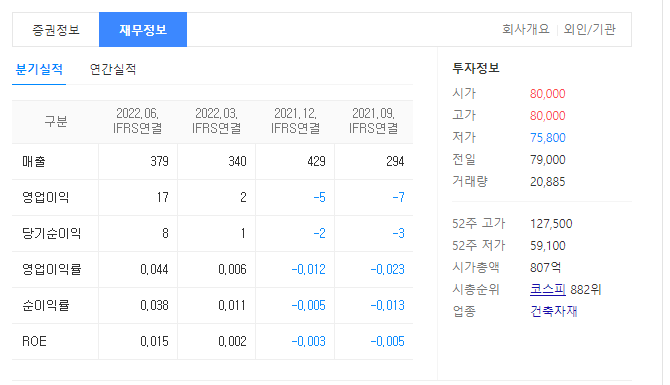The height and width of the screenshot is (385, 670).
Task: Click the 영업이익률 row label
Action: 51,269
